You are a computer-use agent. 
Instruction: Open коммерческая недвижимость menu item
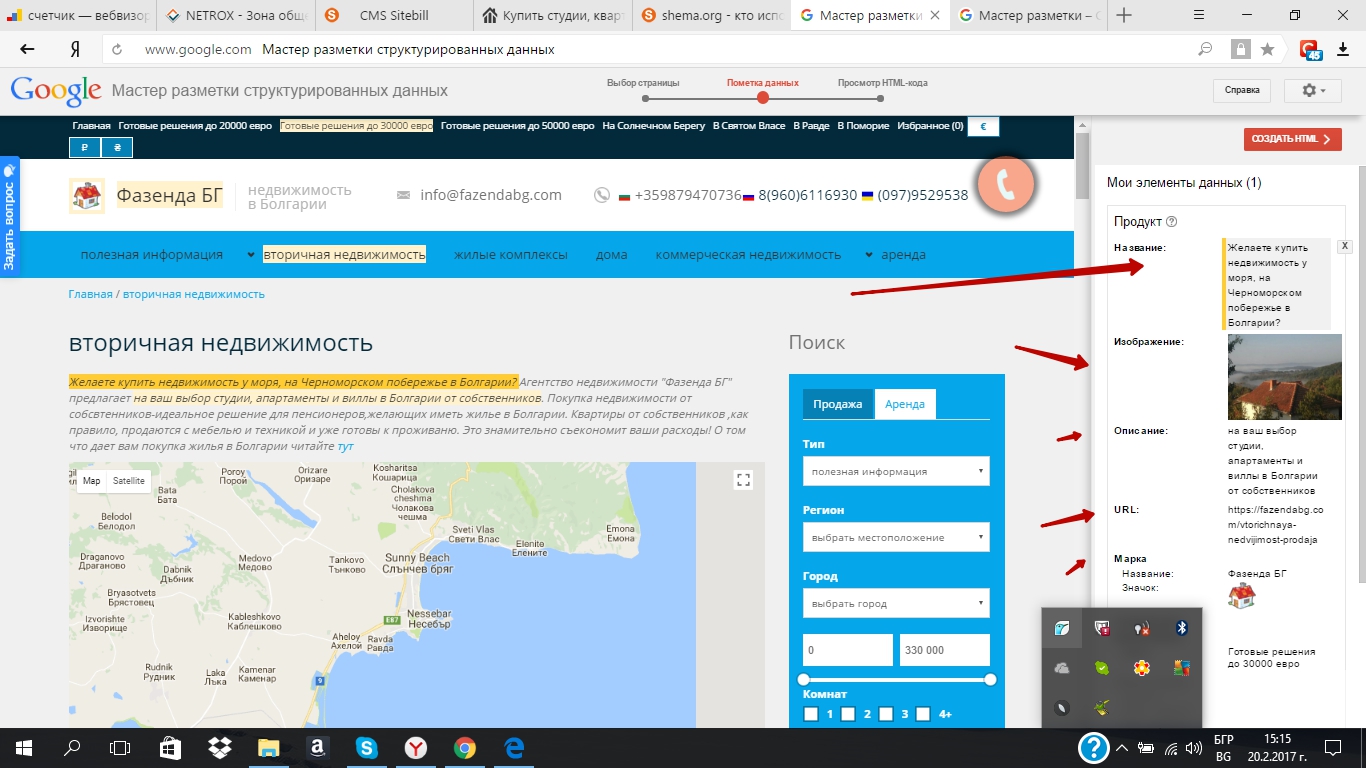click(749, 255)
